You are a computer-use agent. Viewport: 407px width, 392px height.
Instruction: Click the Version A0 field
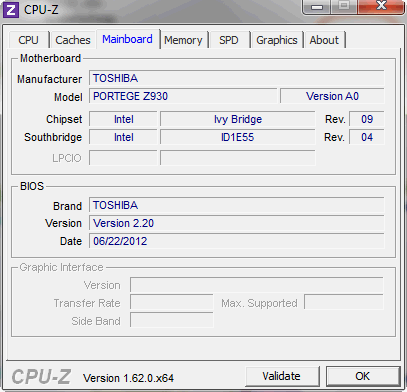(x=332, y=96)
